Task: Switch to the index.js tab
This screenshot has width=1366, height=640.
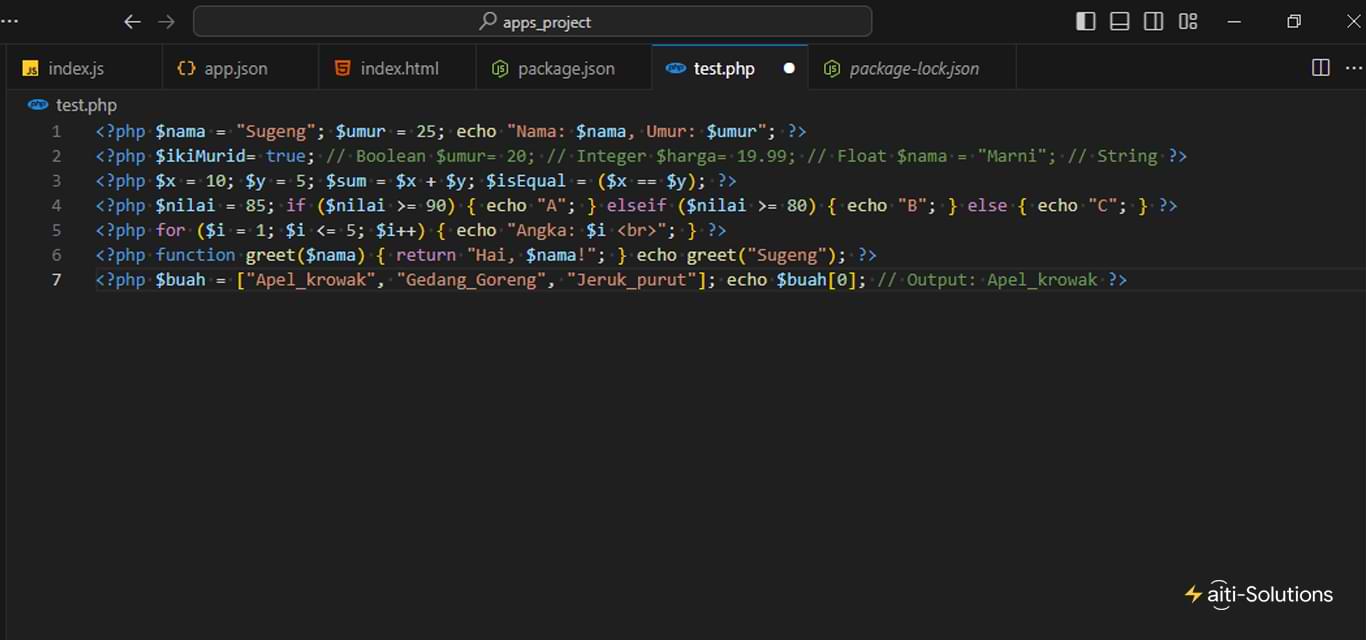Action: (x=83, y=68)
